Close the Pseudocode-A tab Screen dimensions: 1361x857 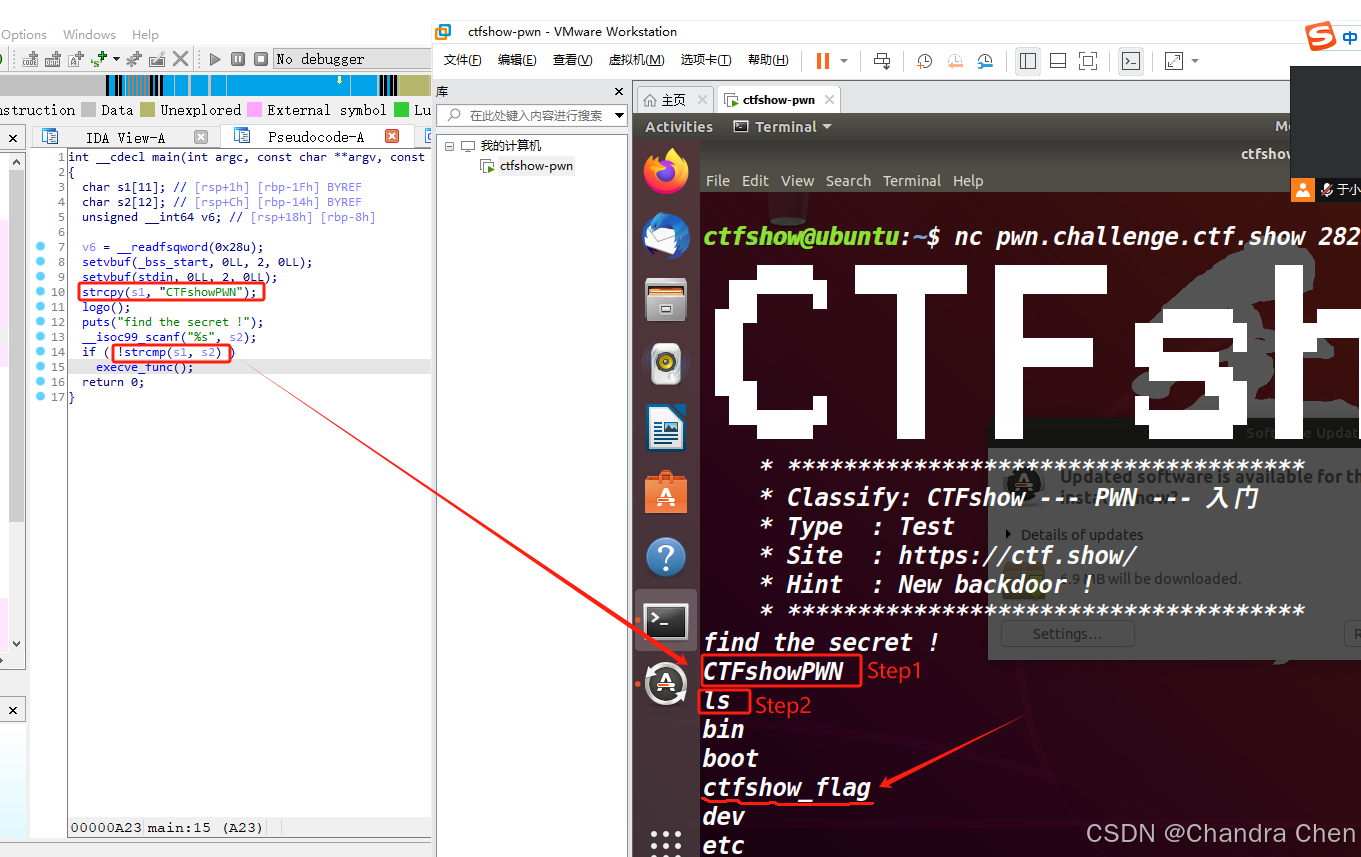(x=392, y=137)
